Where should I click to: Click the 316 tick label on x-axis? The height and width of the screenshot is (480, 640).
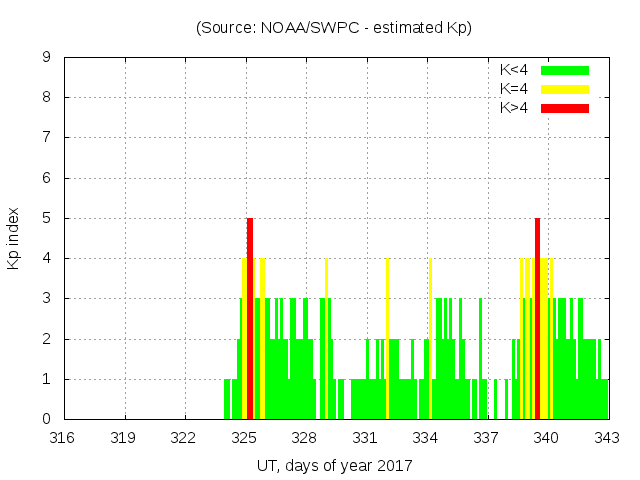tap(63, 437)
